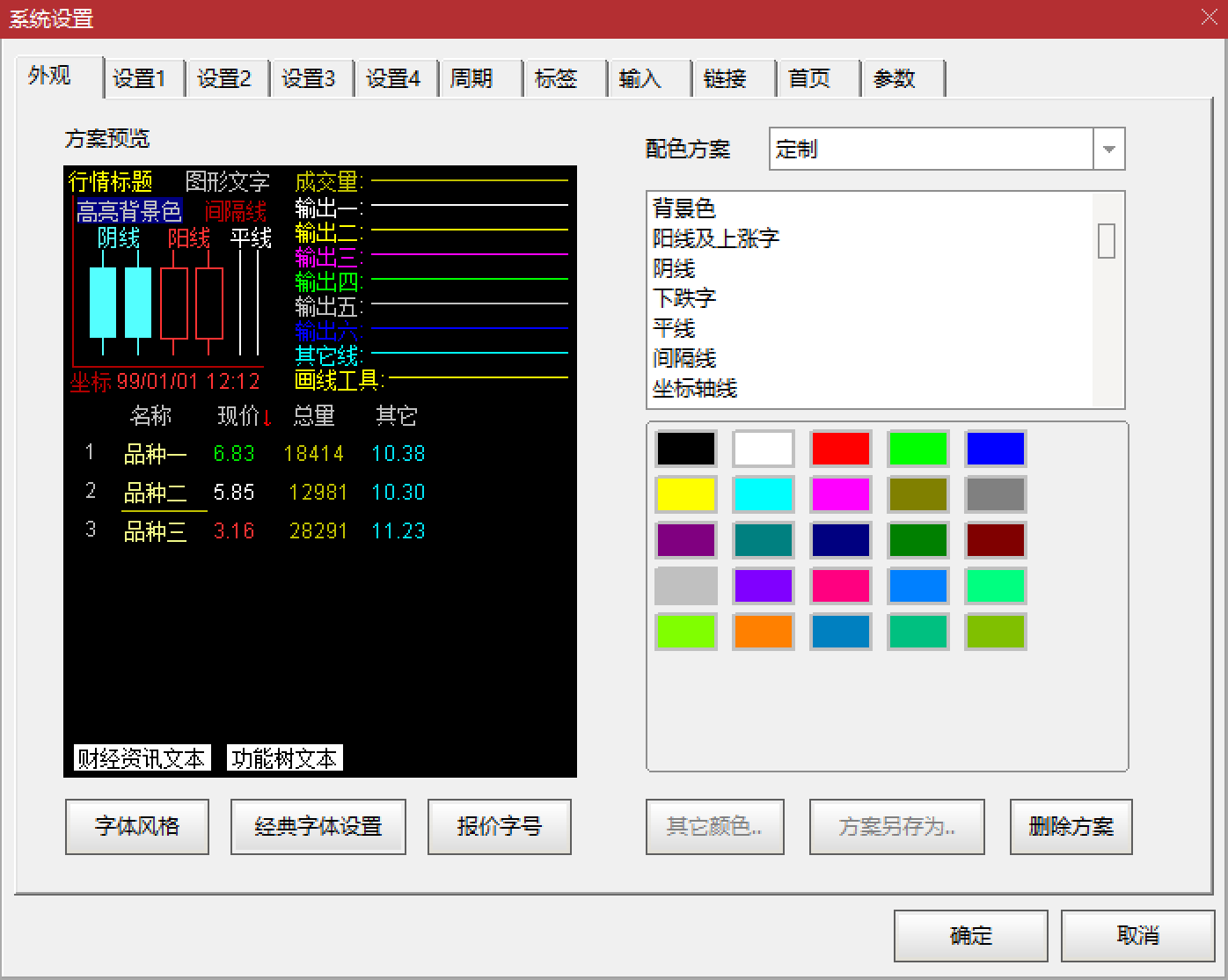Pick the chartreuse swatch in the bottom row
This screenshot has height=980, width=1228.
tap(686, 632)
